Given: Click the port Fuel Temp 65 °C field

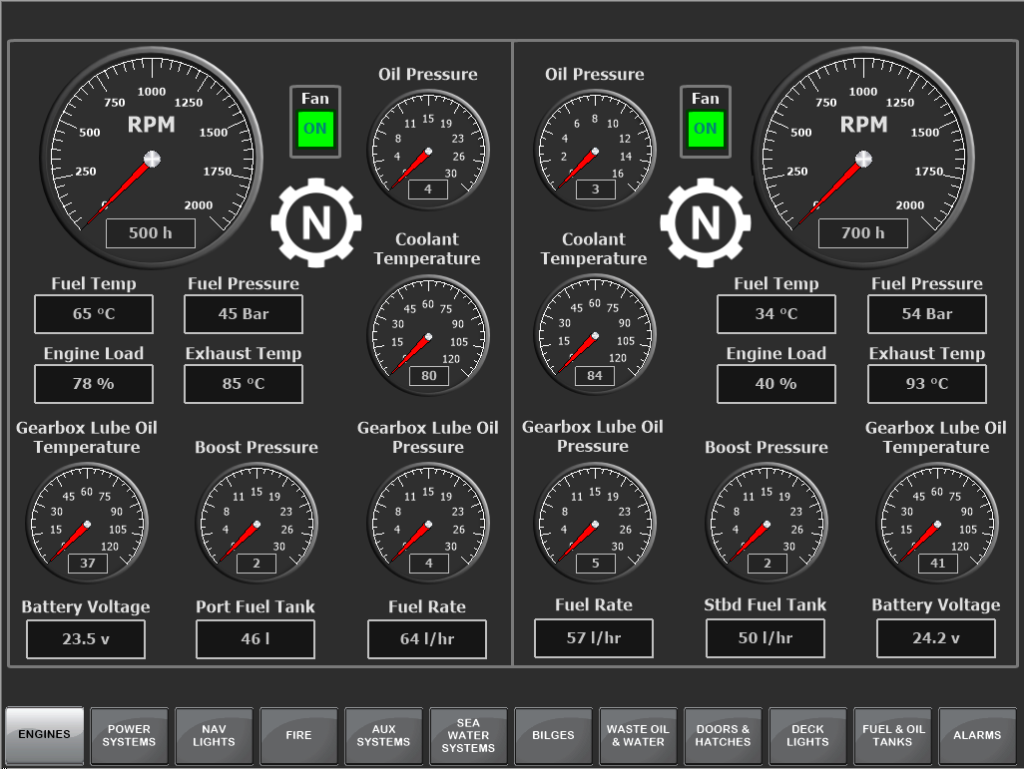Looking at the screenshot, I should tap(94, 314).
